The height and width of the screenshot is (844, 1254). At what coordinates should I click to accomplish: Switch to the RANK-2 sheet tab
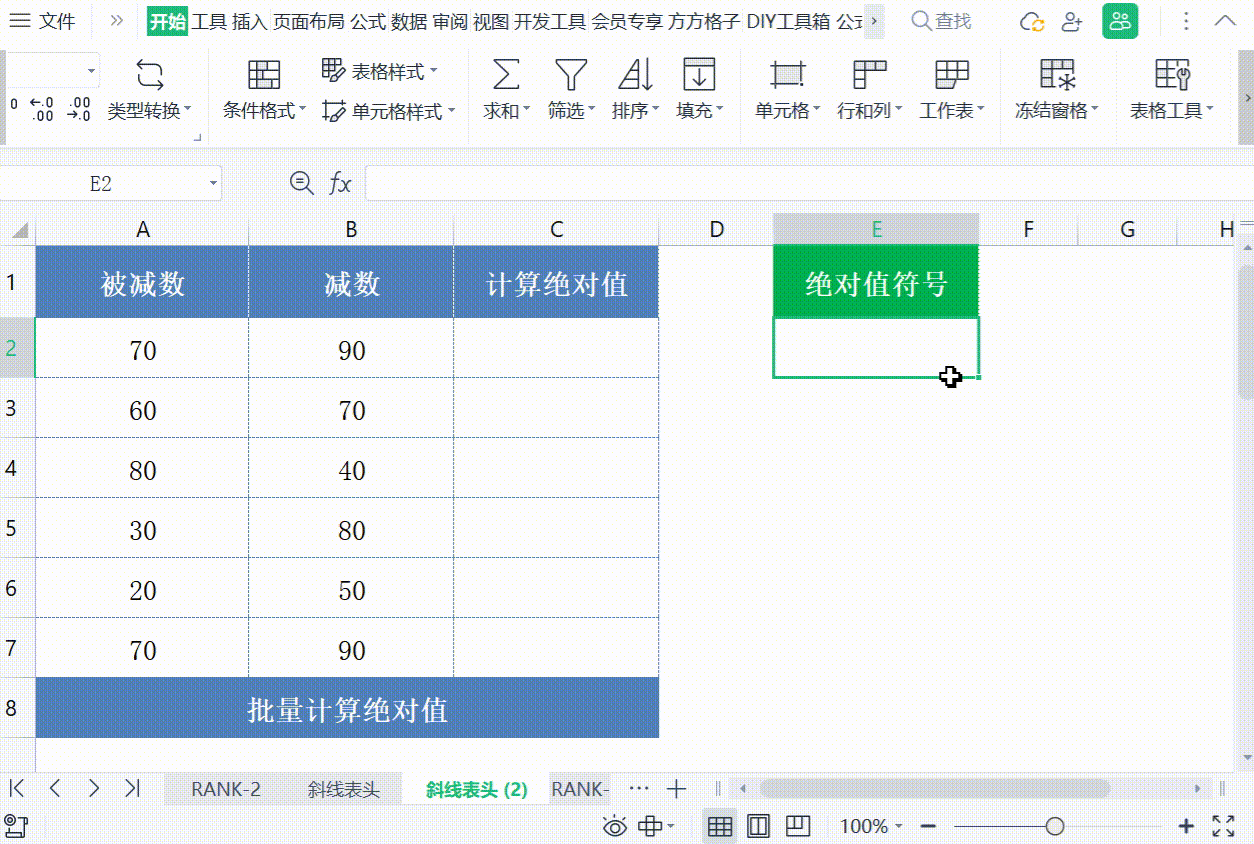pos(226,789)
